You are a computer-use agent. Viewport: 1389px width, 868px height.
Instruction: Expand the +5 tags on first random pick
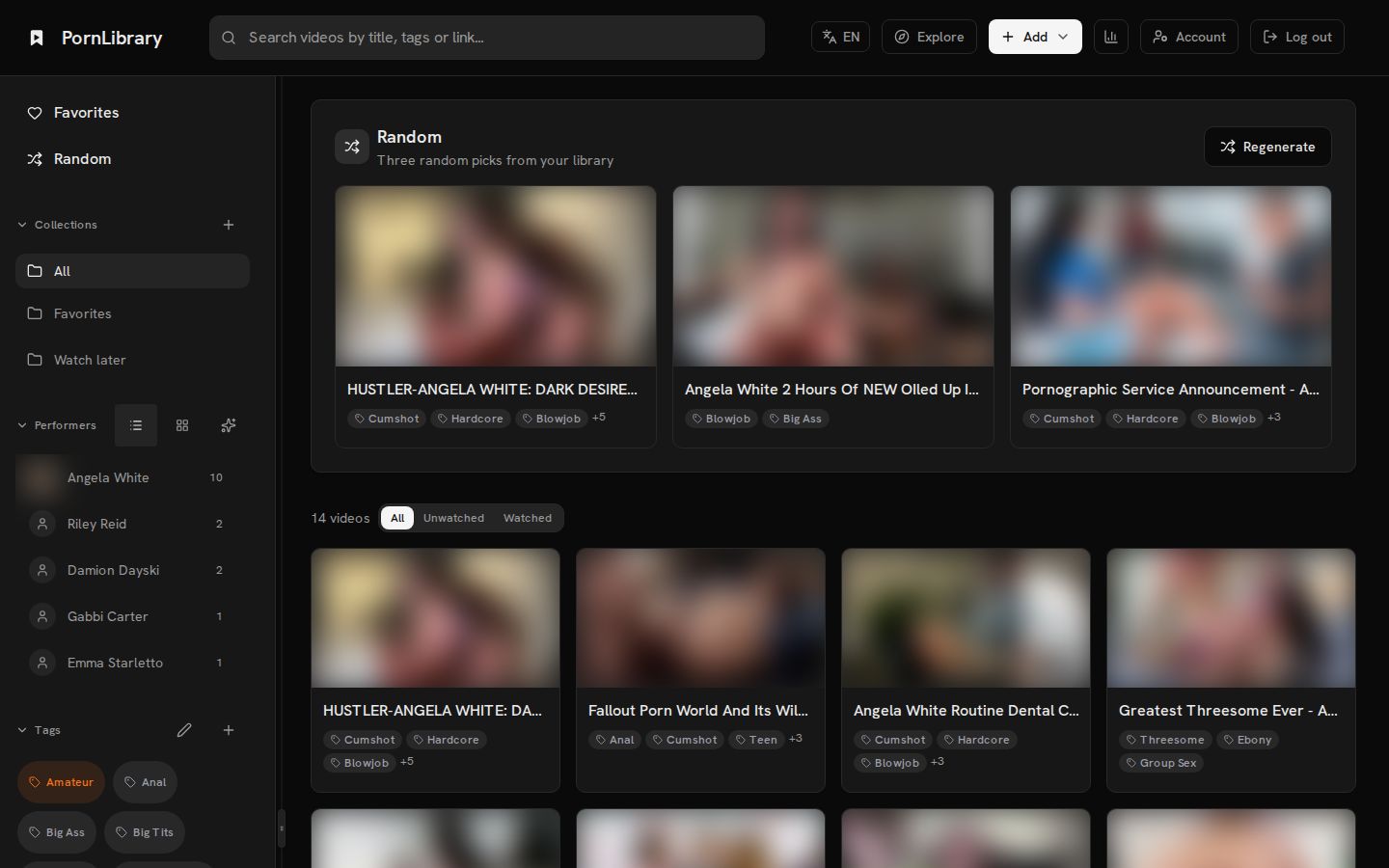599,418
